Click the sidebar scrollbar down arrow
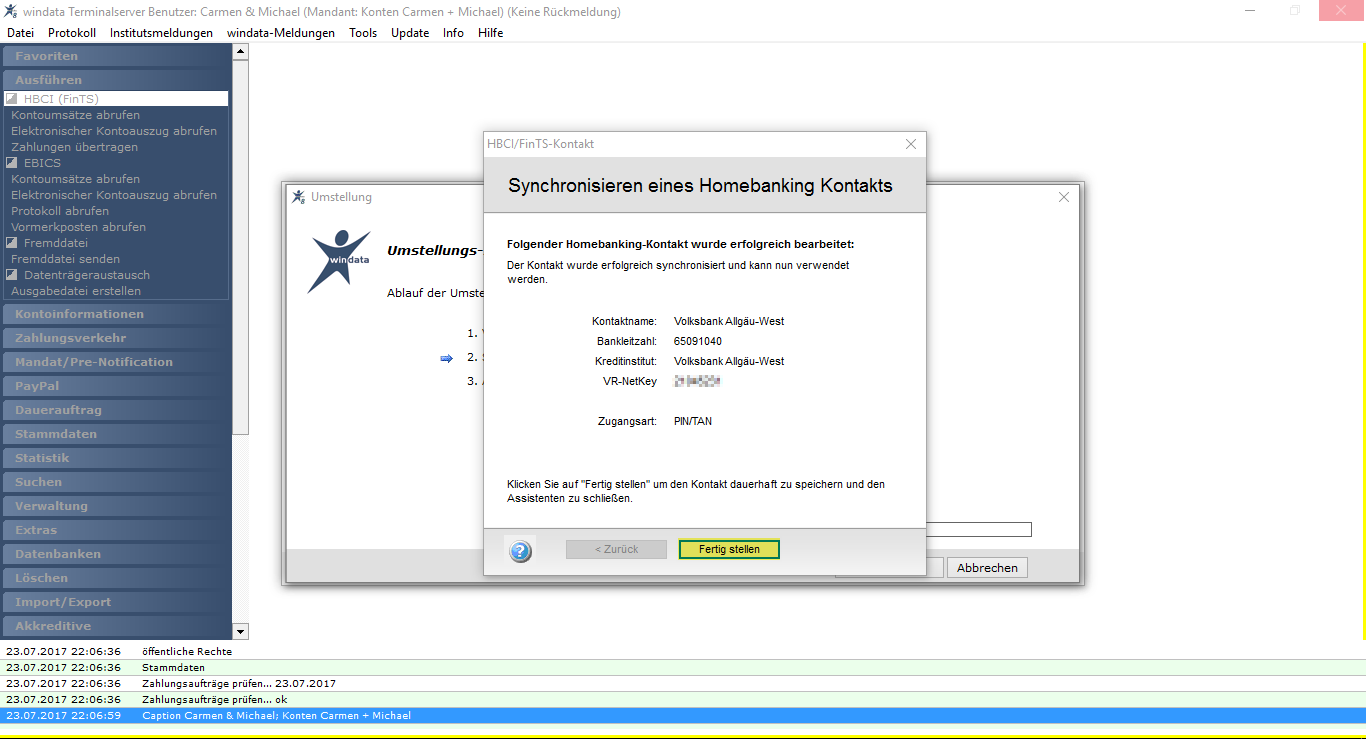 (240, 631)
